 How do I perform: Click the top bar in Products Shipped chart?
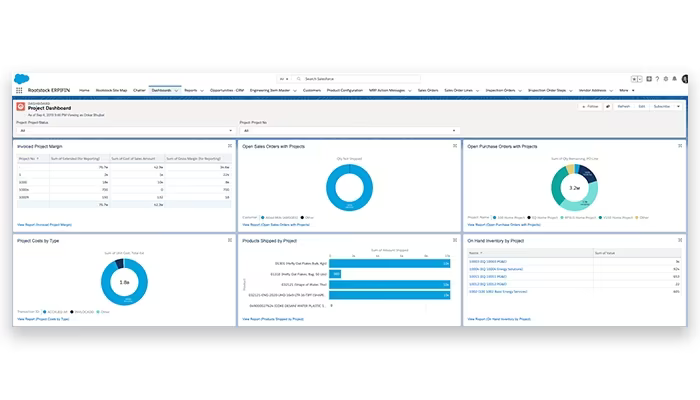click(x=389, y=263)
